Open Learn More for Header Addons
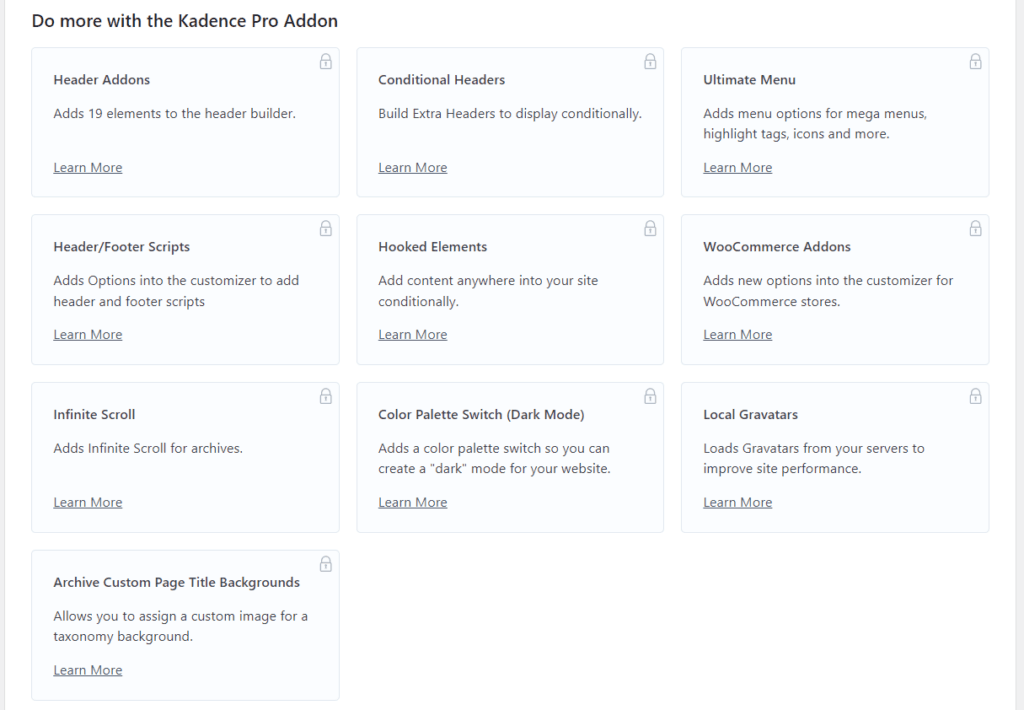This screenshot has height=710, width=1024. tap(87, 167)
